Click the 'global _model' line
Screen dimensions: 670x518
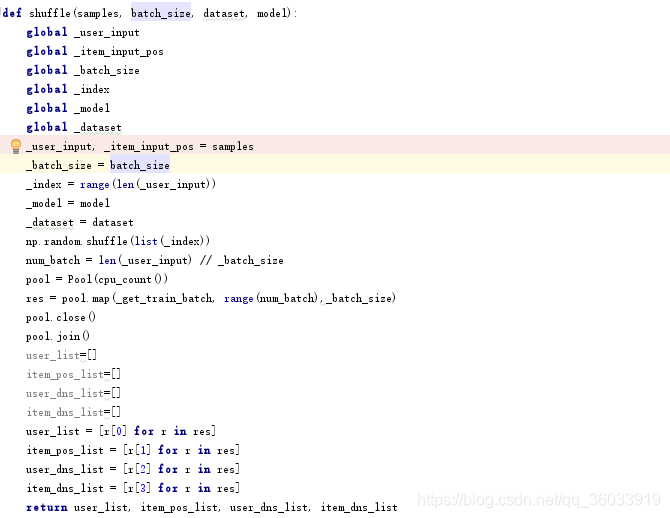click(68, 108)
